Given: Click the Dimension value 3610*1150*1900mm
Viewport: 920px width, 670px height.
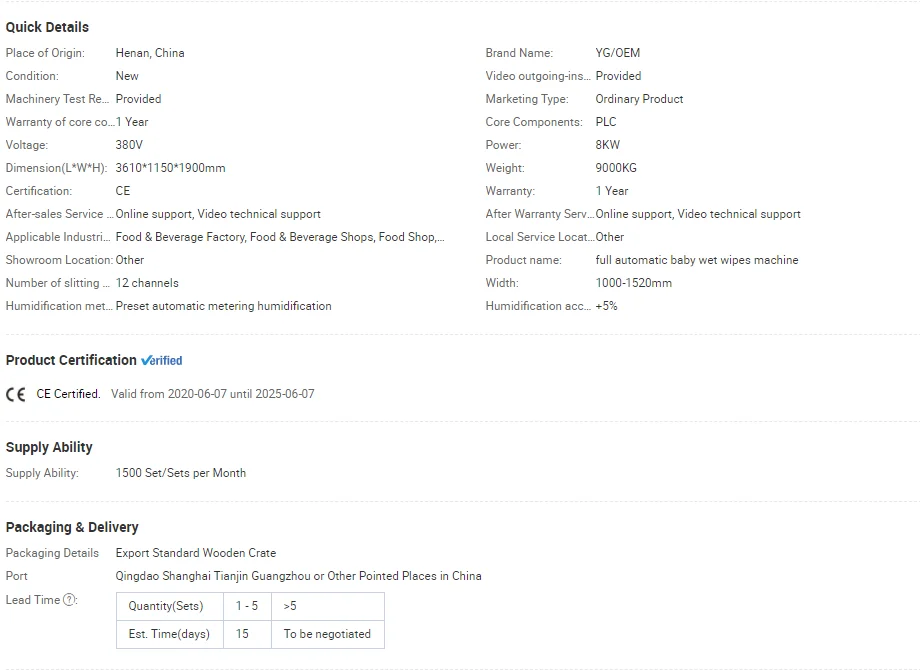Looking at the screenshot, I should [x=171, y=168].
